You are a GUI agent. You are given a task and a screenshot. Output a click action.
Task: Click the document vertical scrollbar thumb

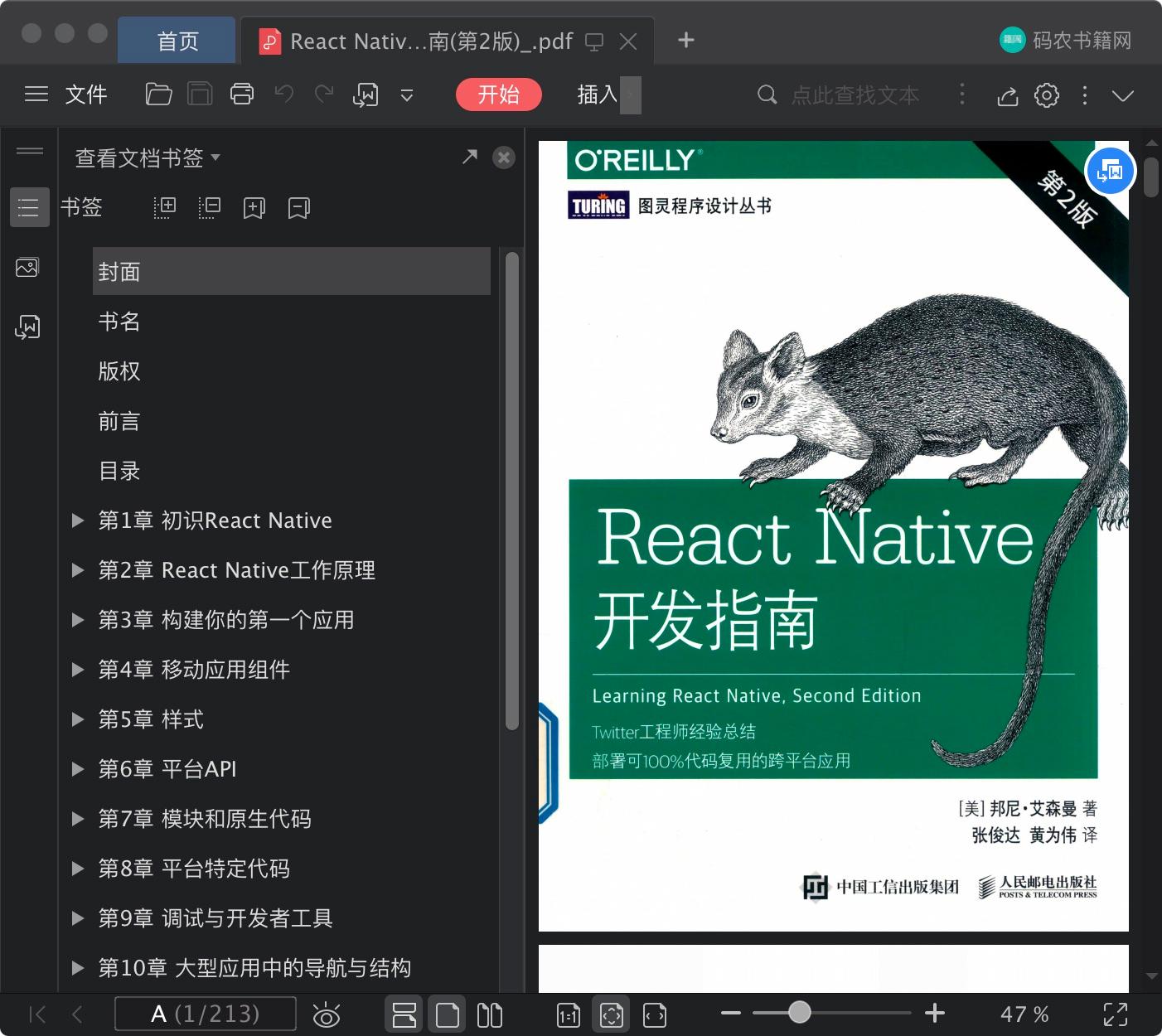1150,177
